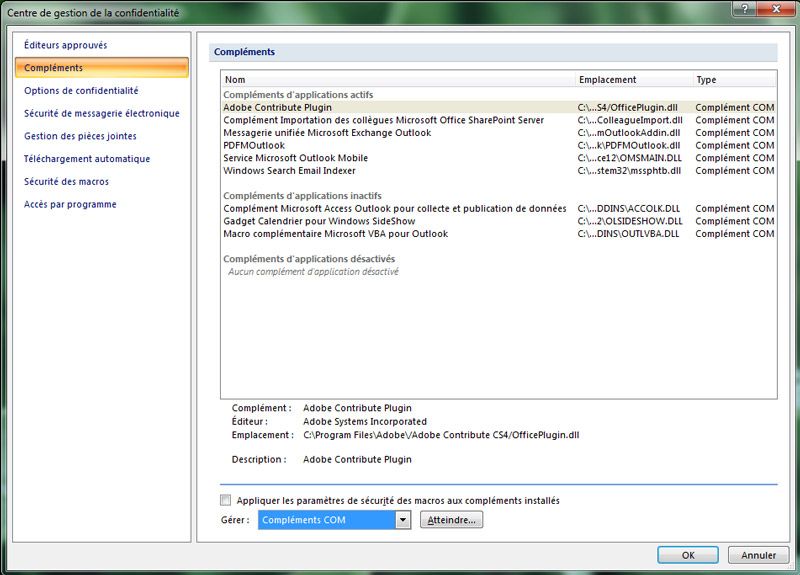
Task: Select the Compléments section
Action: [102, 68]
